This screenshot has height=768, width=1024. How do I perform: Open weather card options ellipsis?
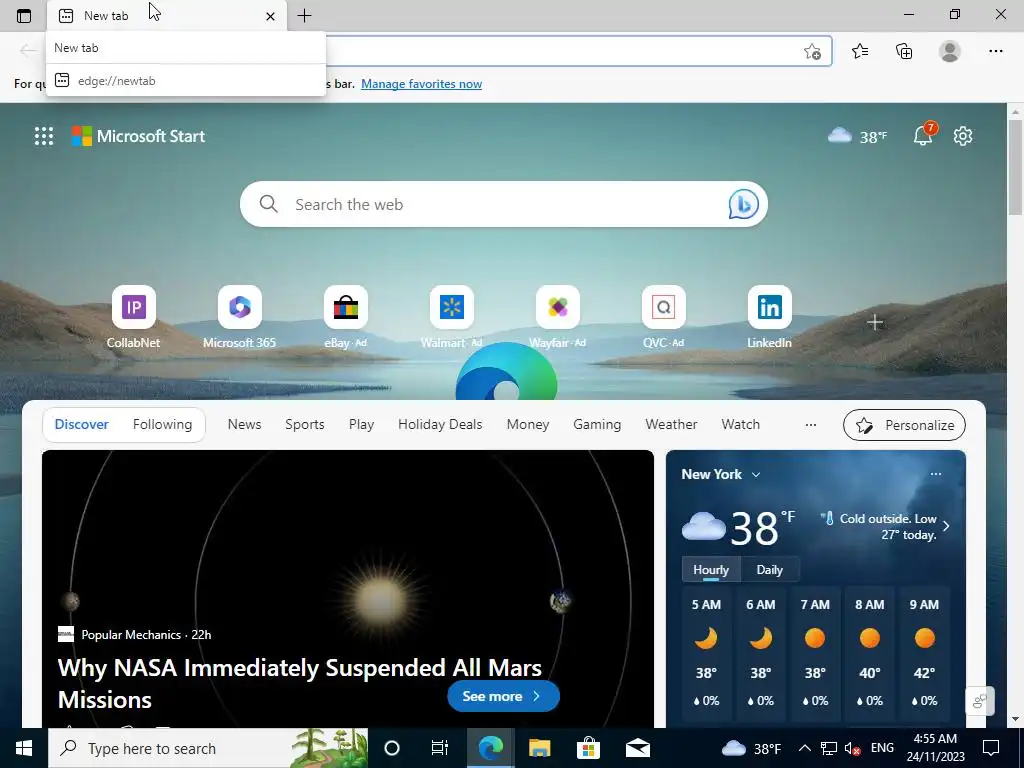click(x=935, y=474)
